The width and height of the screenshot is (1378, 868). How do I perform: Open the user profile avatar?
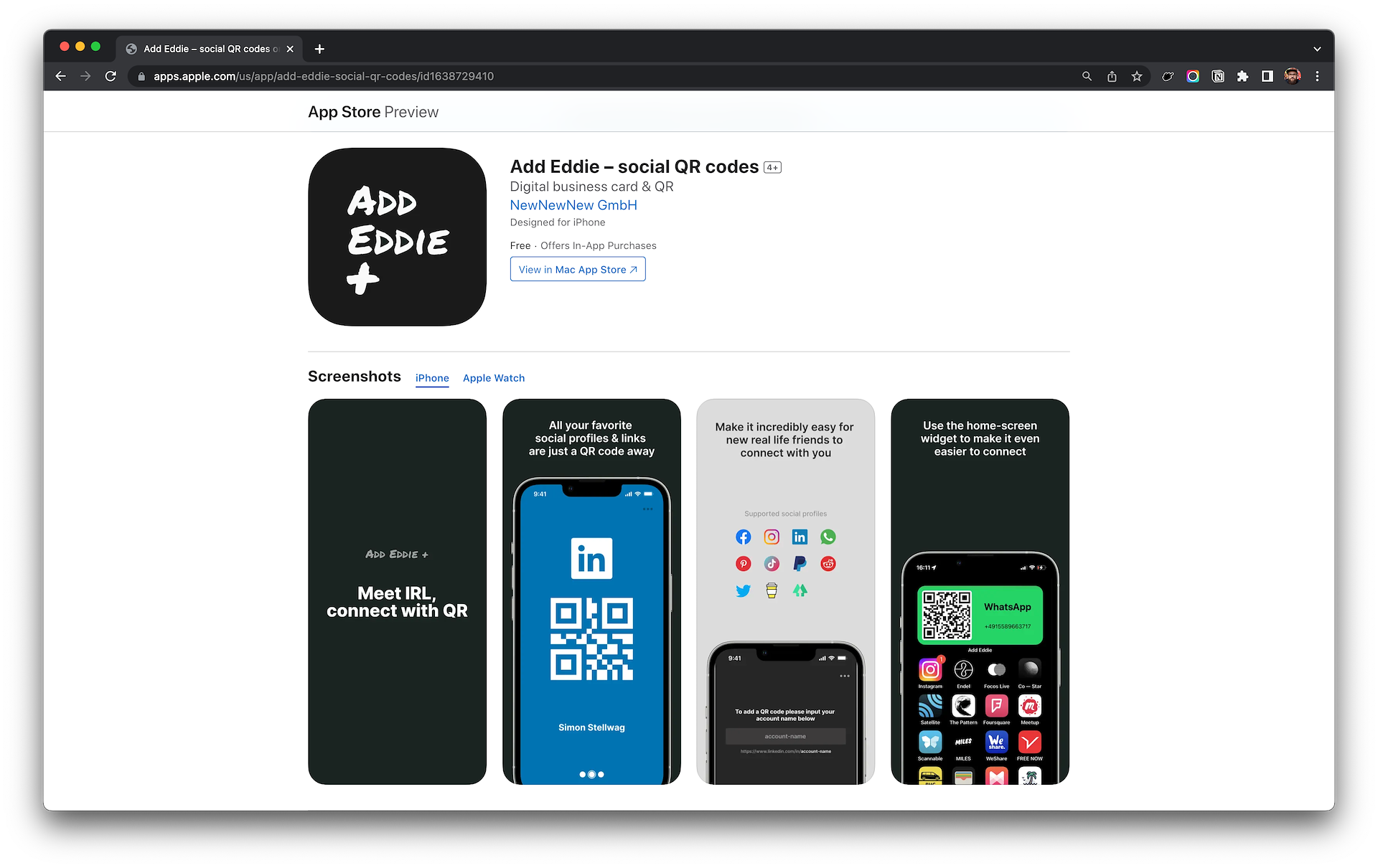[x=1293, y=76]
